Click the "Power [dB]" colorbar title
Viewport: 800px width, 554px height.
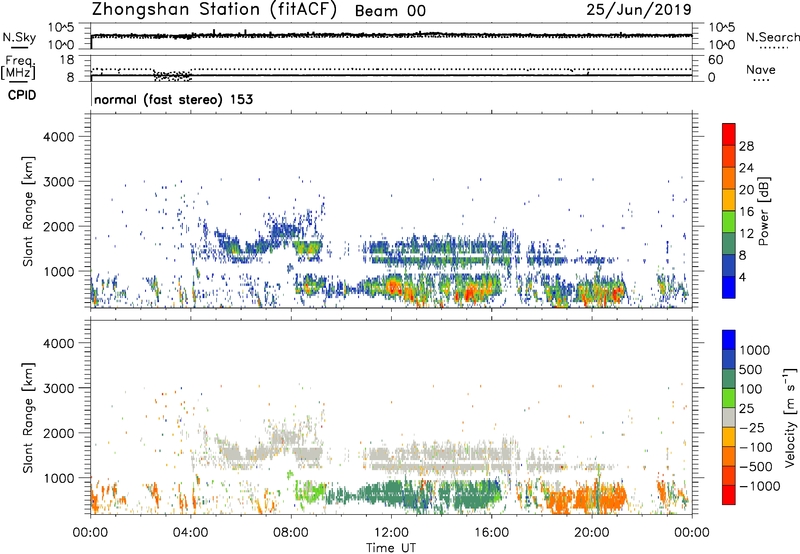click(x=763, y=211)
